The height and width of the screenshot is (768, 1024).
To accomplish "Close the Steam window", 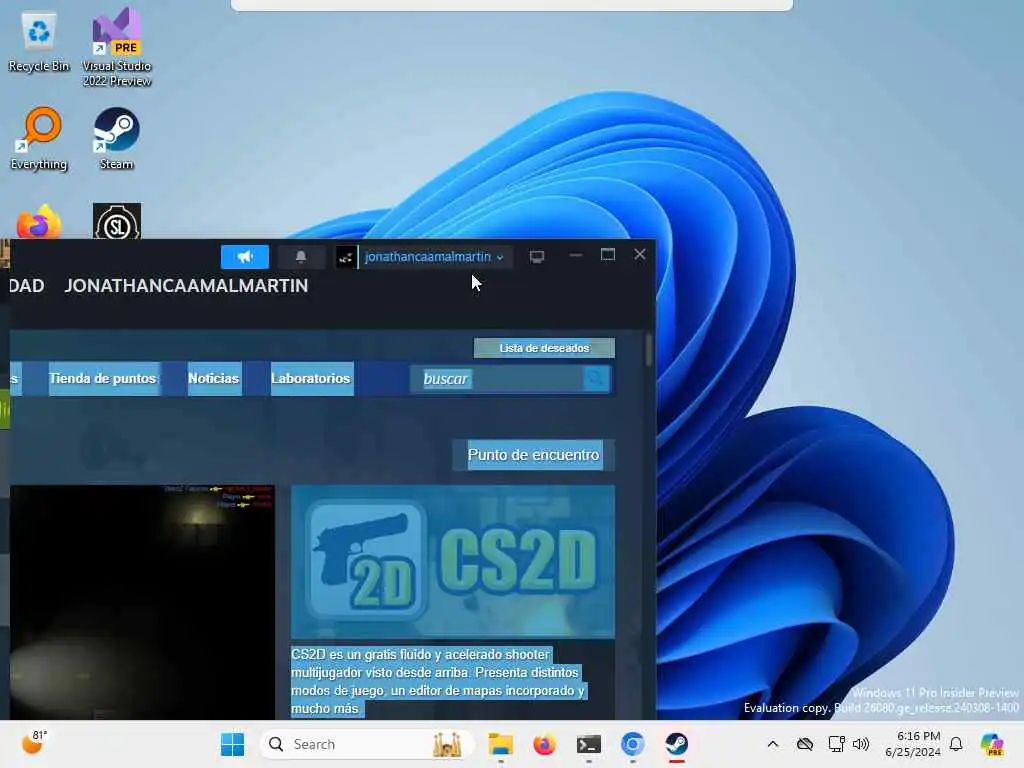I will tap(640, 255).
